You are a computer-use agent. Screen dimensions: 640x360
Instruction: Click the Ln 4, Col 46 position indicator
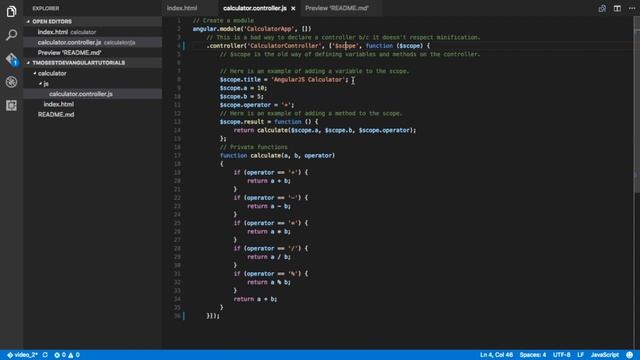pos(496,355)
